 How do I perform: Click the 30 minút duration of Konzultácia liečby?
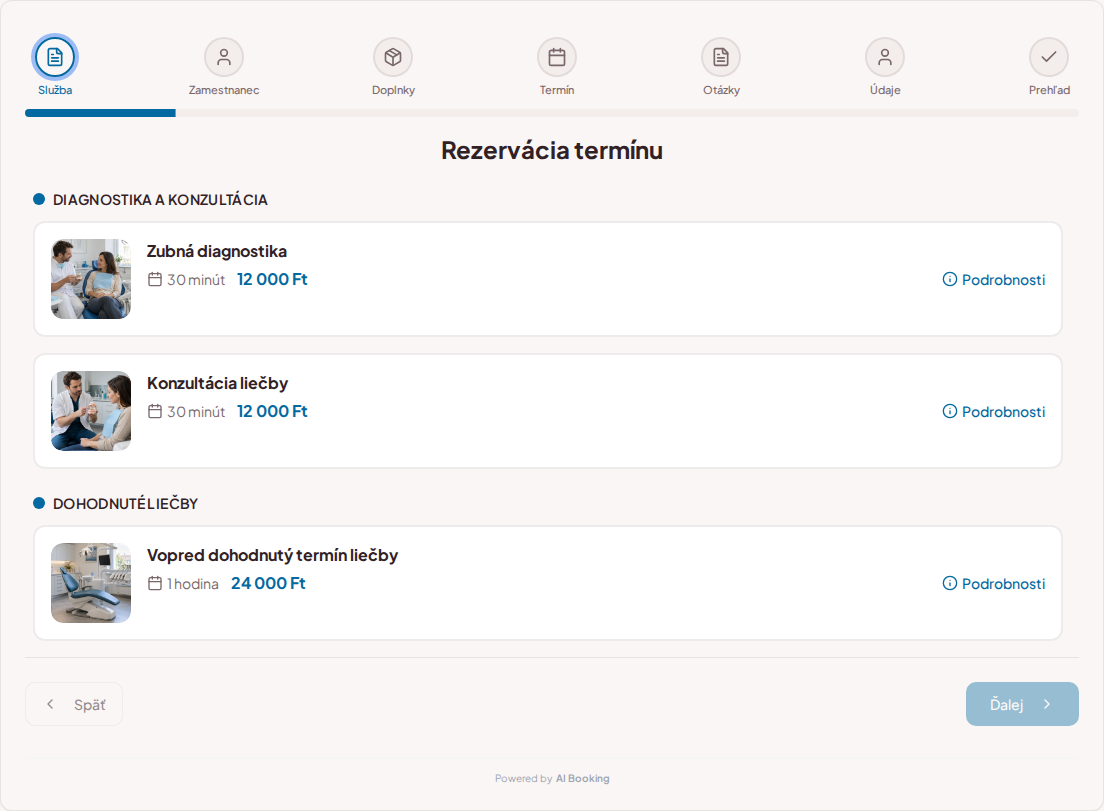point(196,411)
